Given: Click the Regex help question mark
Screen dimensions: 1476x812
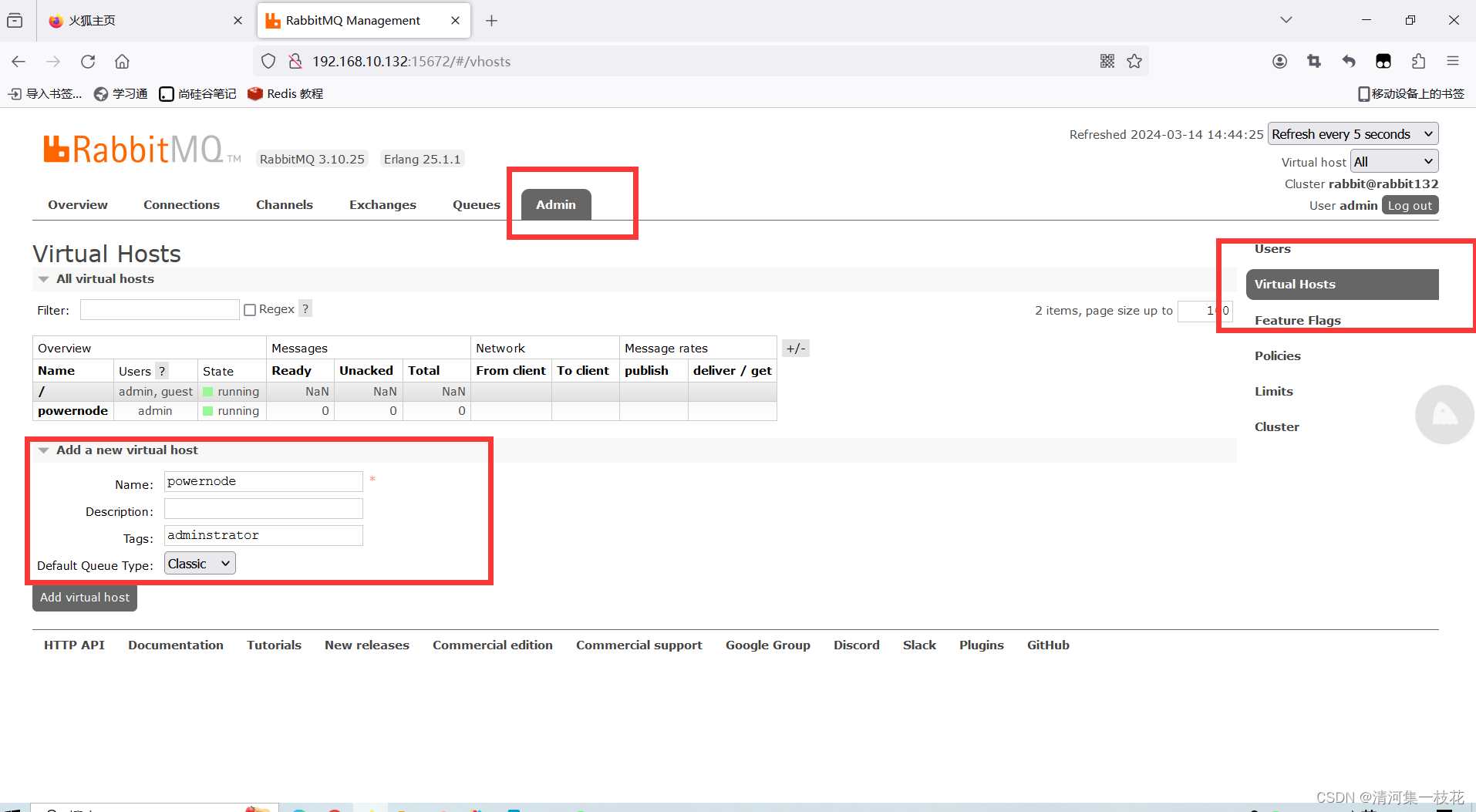Looking at the screenshot, I should (305, 309).
